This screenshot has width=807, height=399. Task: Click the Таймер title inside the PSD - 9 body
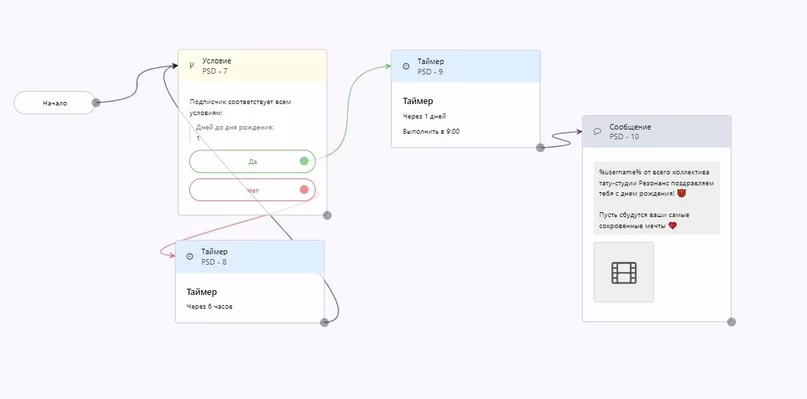tap(418, 101)
